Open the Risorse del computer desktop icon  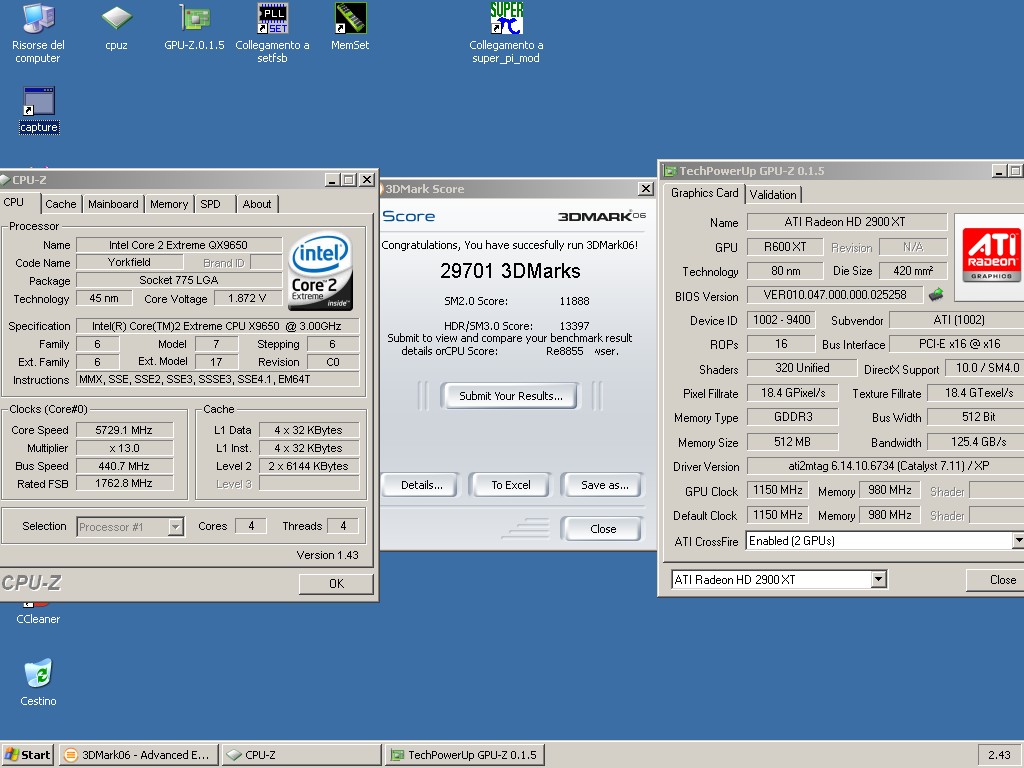pos(38,33)
